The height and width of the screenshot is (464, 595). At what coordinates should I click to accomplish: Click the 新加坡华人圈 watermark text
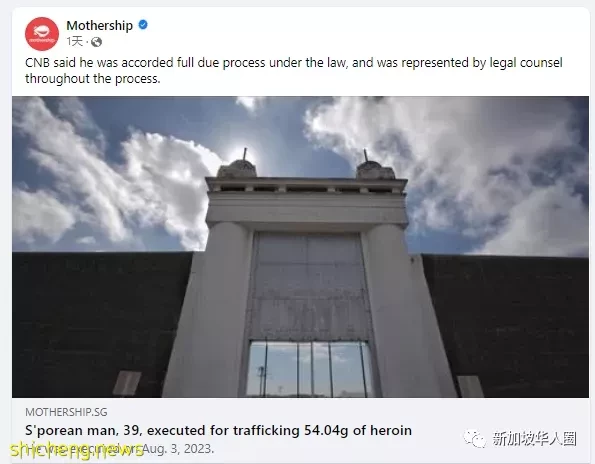[x=534, y=439]
